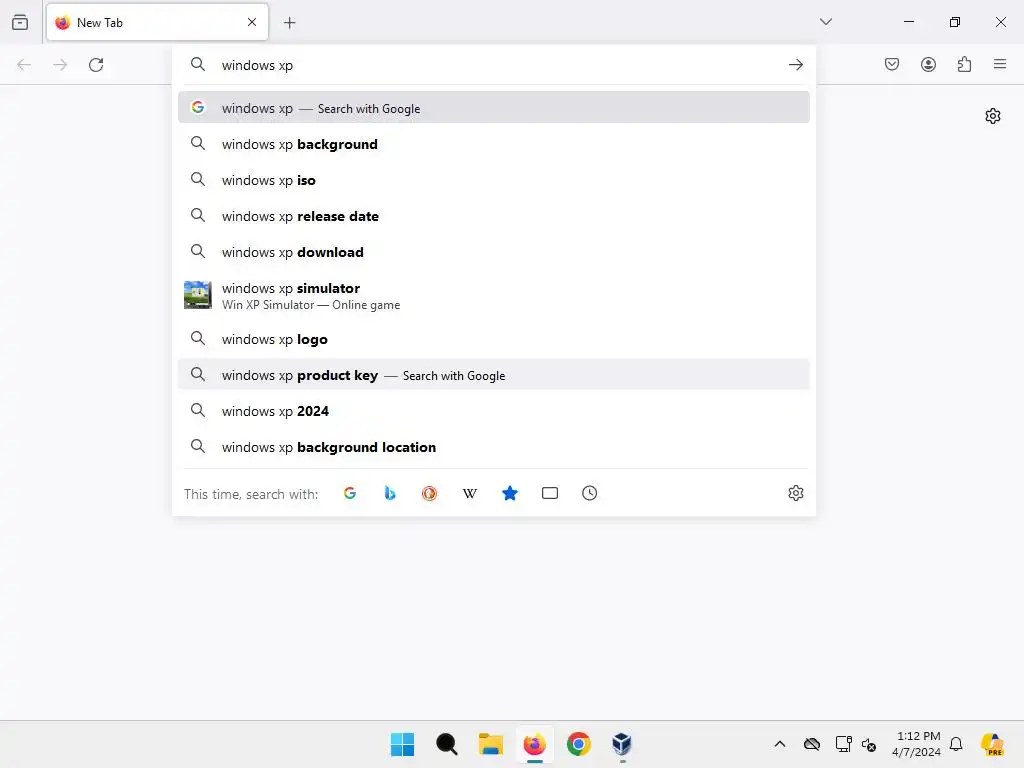Choose 'windows xp iso' suggestion
Viewport: 1024px width, 768px height.
tap(494, 180)
